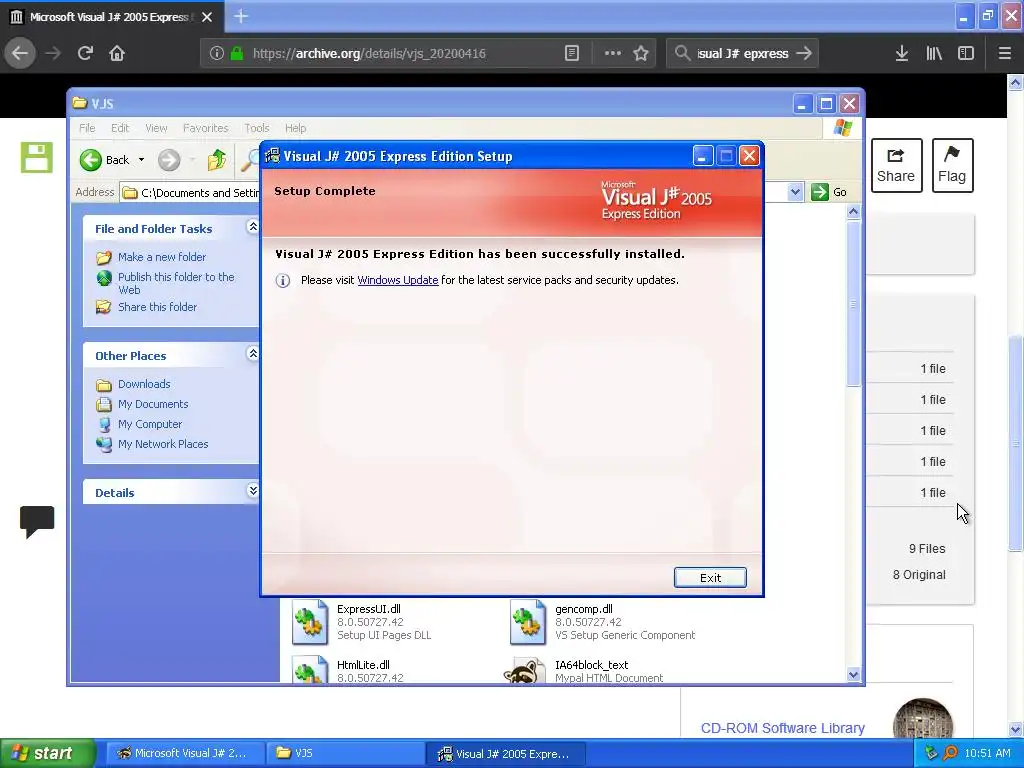Image resolution: width=1024 pixels, height=768 pixels.
Task: Open page actions three-dot menu
Action: [x=613, y=53]
